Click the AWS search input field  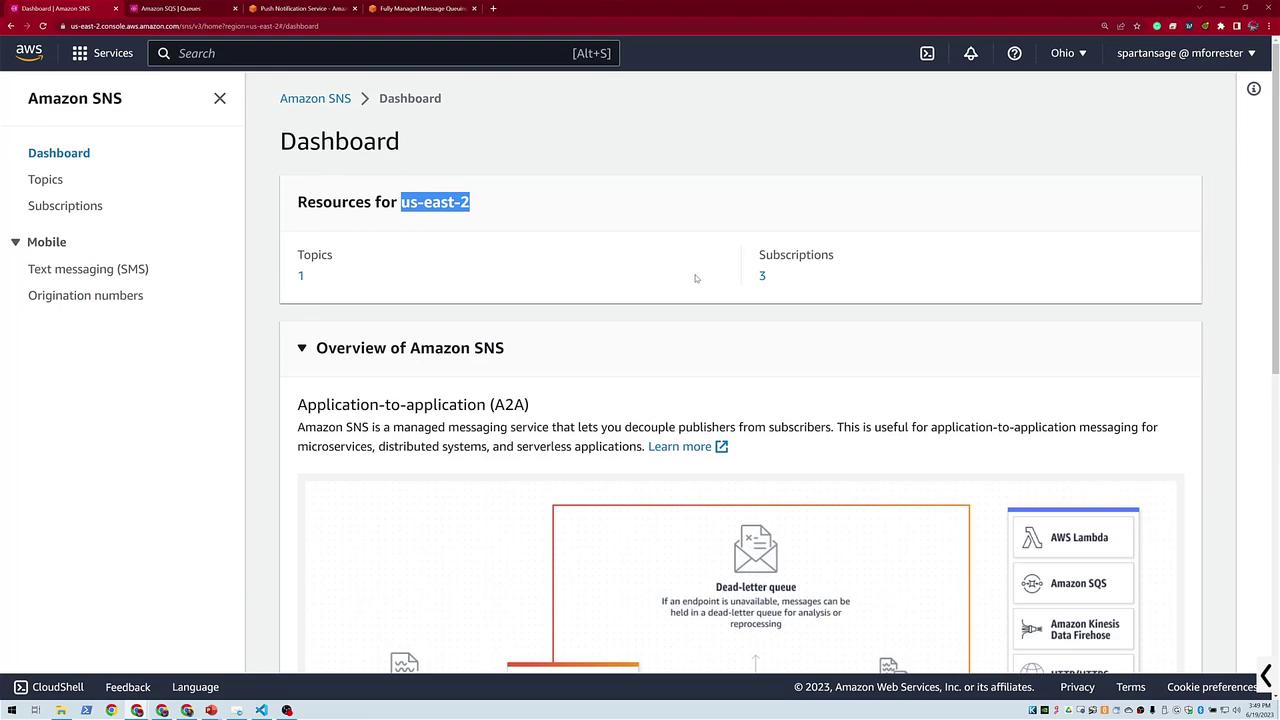click(x=384, y=53)
